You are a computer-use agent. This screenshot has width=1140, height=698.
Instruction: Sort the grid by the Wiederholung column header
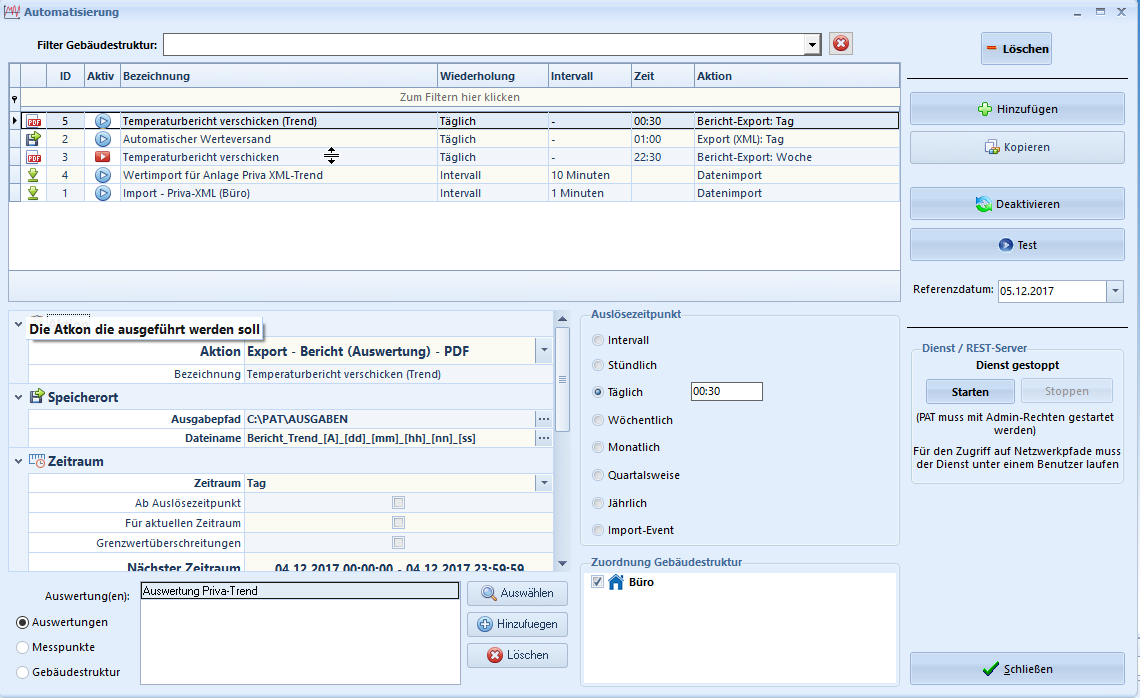pos(492,76)
